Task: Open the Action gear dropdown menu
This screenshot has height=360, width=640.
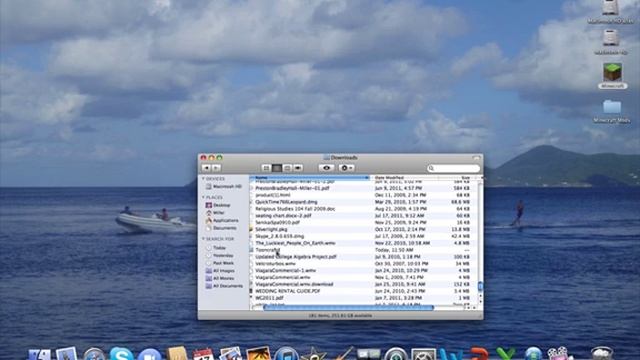Action: pos(346,168)
